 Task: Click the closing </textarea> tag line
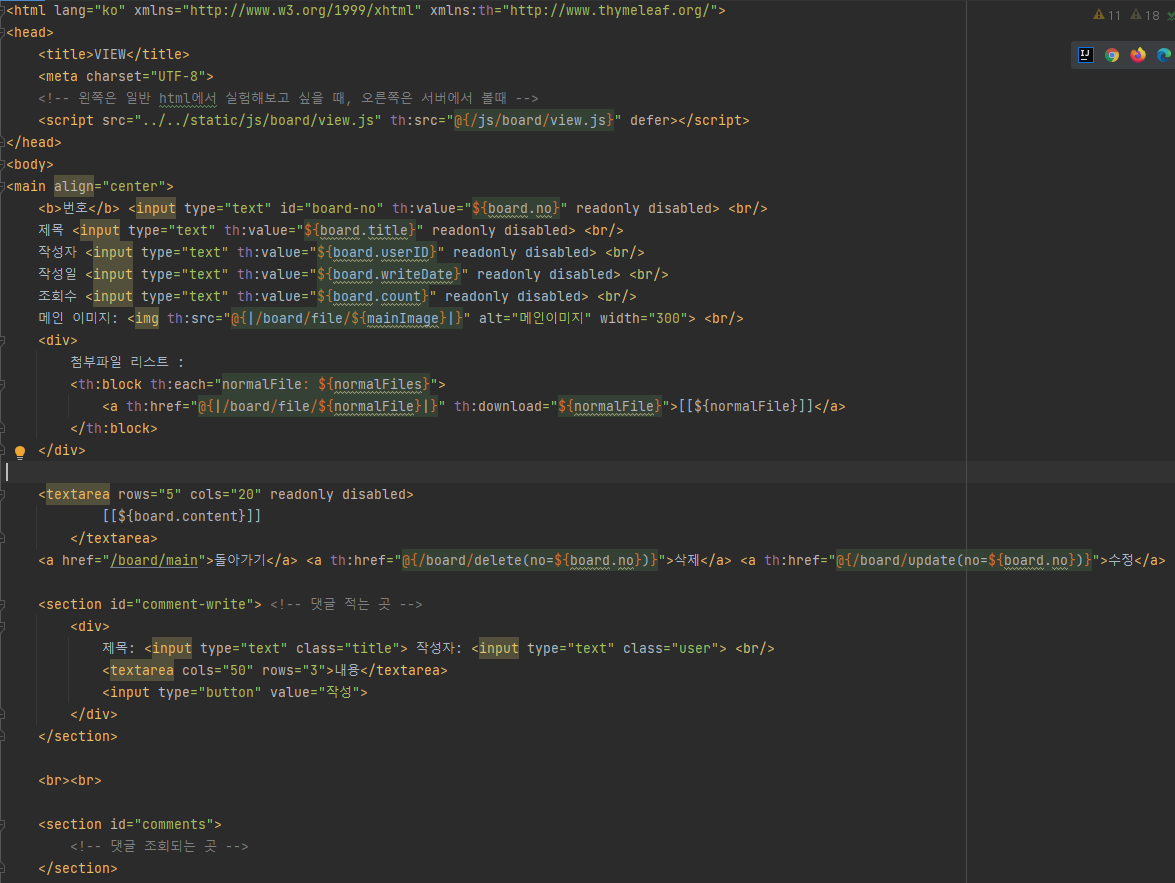pyautogui.click(x=114, y=538)
